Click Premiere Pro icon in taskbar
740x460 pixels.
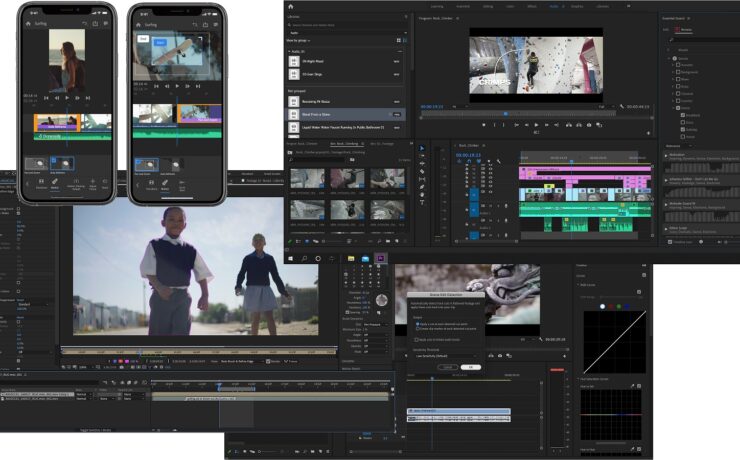[380, 258]
